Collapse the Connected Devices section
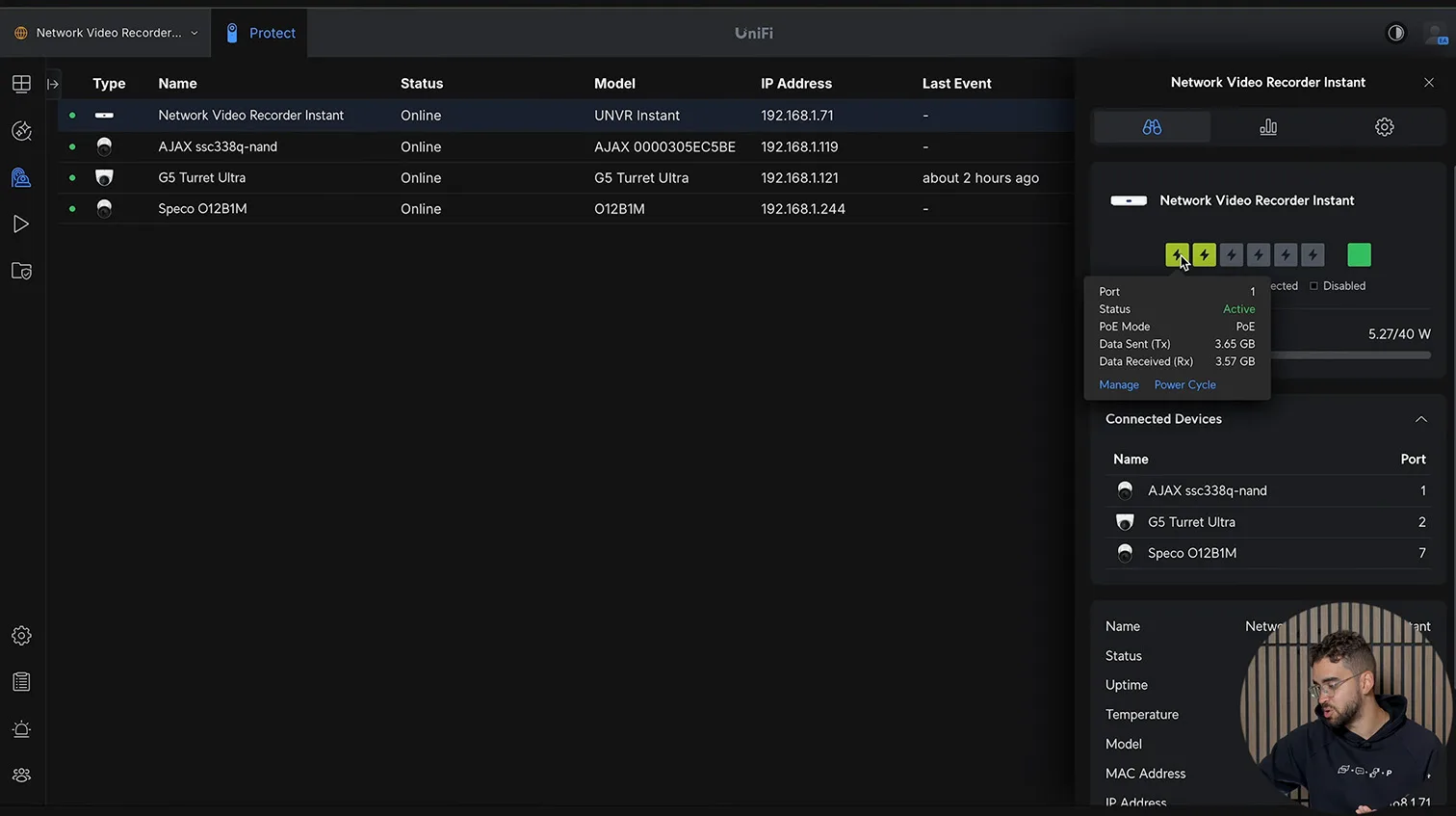1456x816 pixels. [x=1420, y=419]
